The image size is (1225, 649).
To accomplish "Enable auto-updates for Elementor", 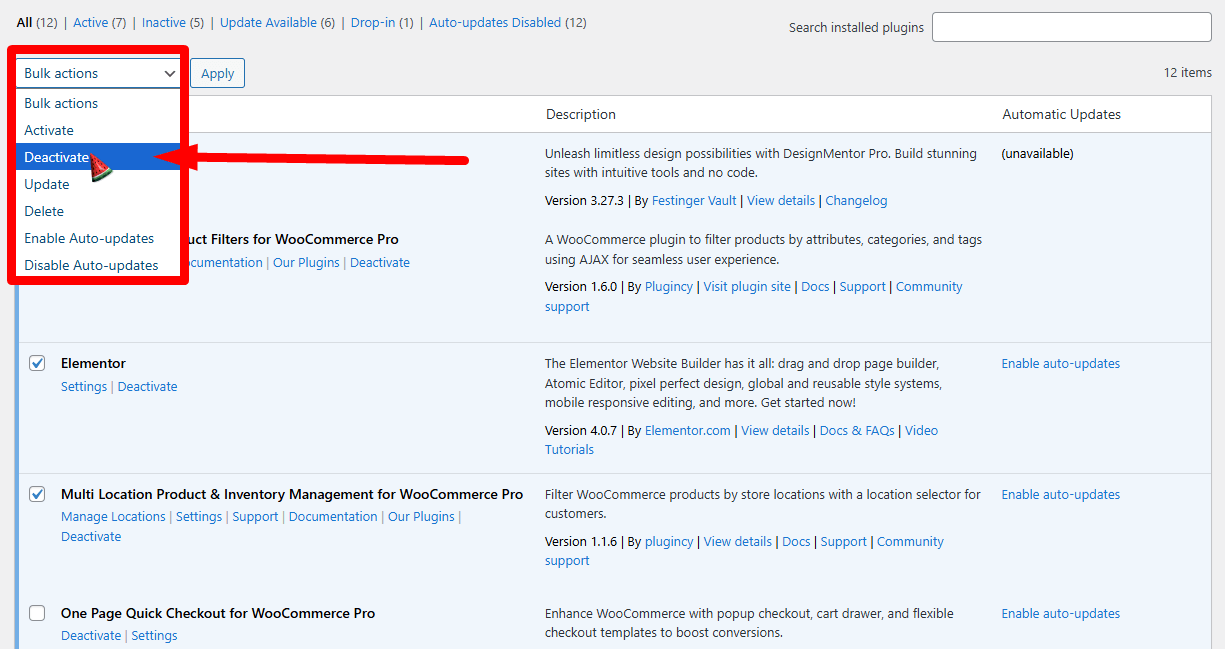I will click(x=1061, y=363).
